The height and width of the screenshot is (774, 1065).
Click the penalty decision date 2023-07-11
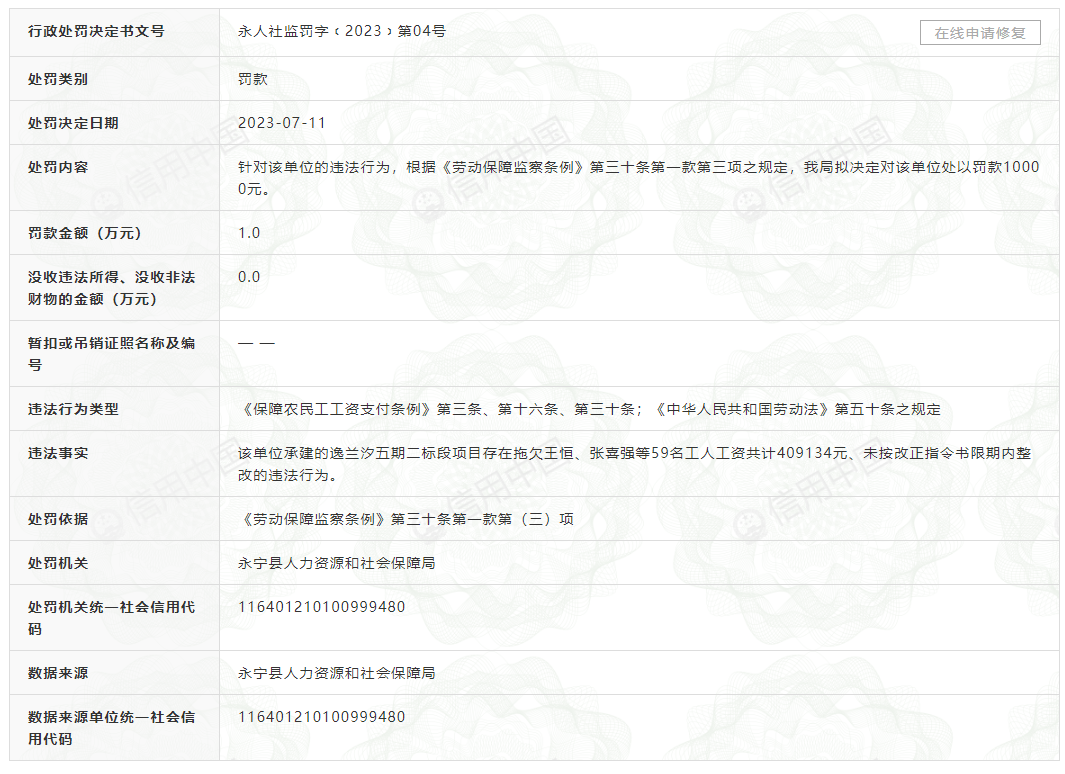[282, 123]
